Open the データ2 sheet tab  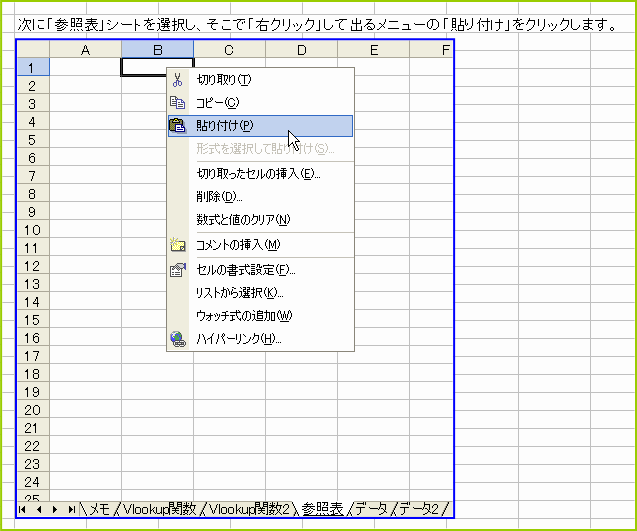419,509
